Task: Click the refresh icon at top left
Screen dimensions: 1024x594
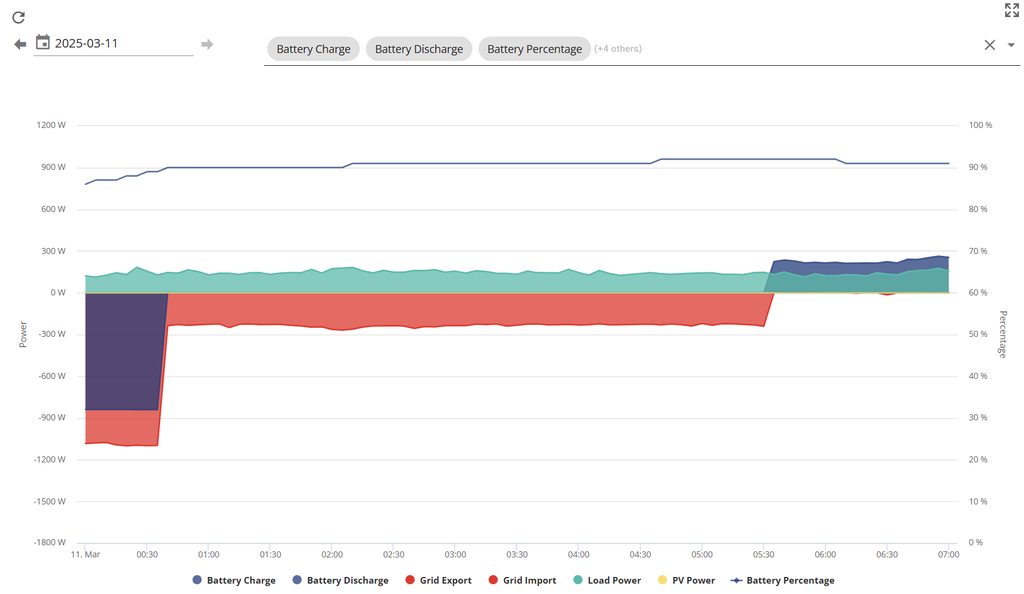Action: coord(18,17)
